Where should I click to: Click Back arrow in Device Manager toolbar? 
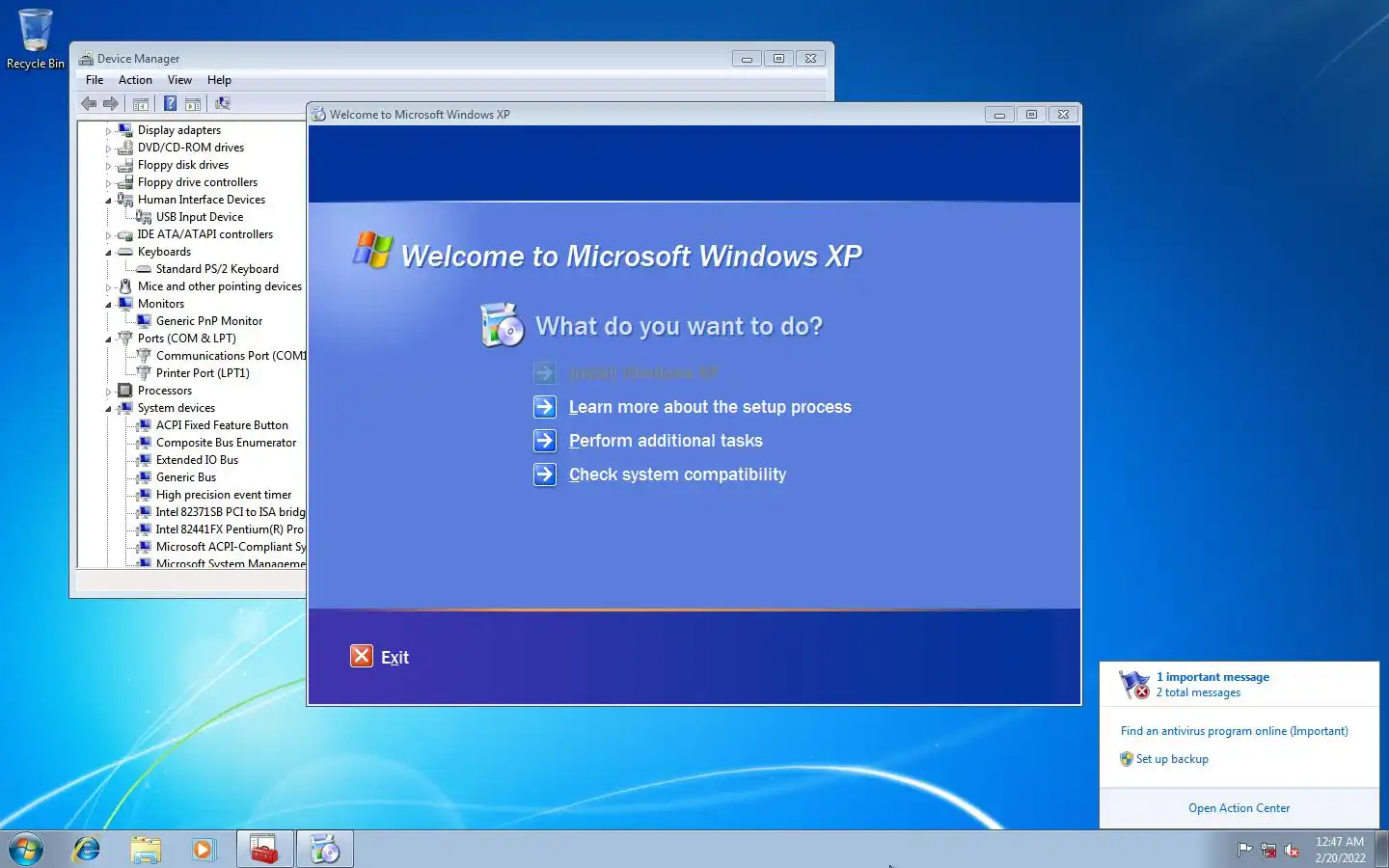(x=89, y=104)
